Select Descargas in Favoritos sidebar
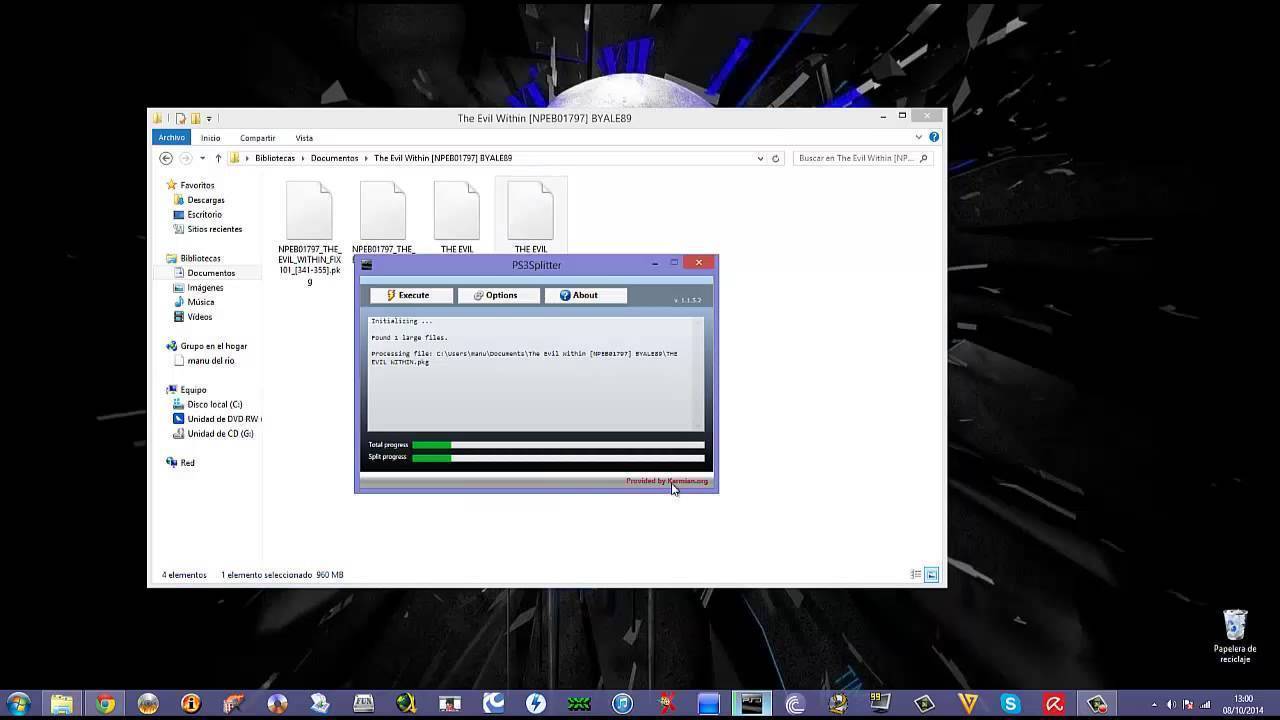 coord(206,200)
